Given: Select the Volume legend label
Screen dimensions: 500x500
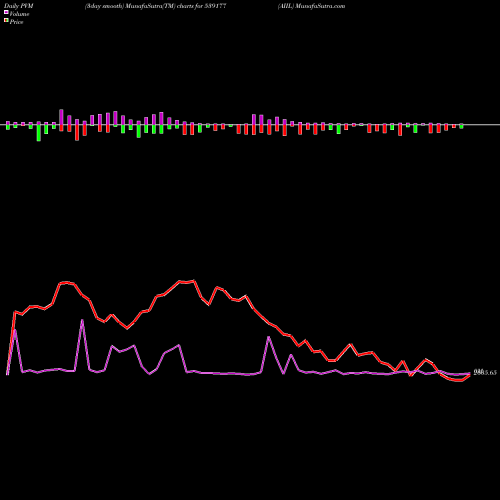Looking at the screenshot, I should 19,14.
